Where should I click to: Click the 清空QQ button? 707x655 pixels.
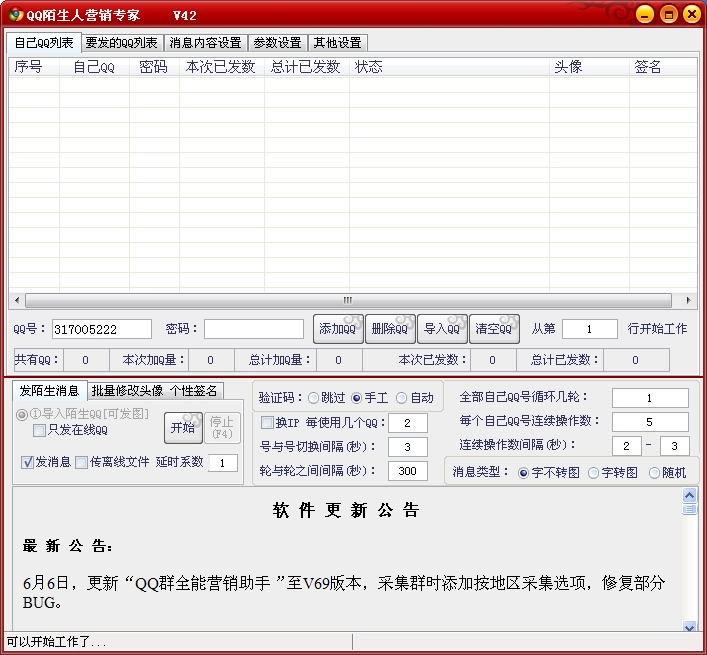pyautogui.click(x=494, y=329)
